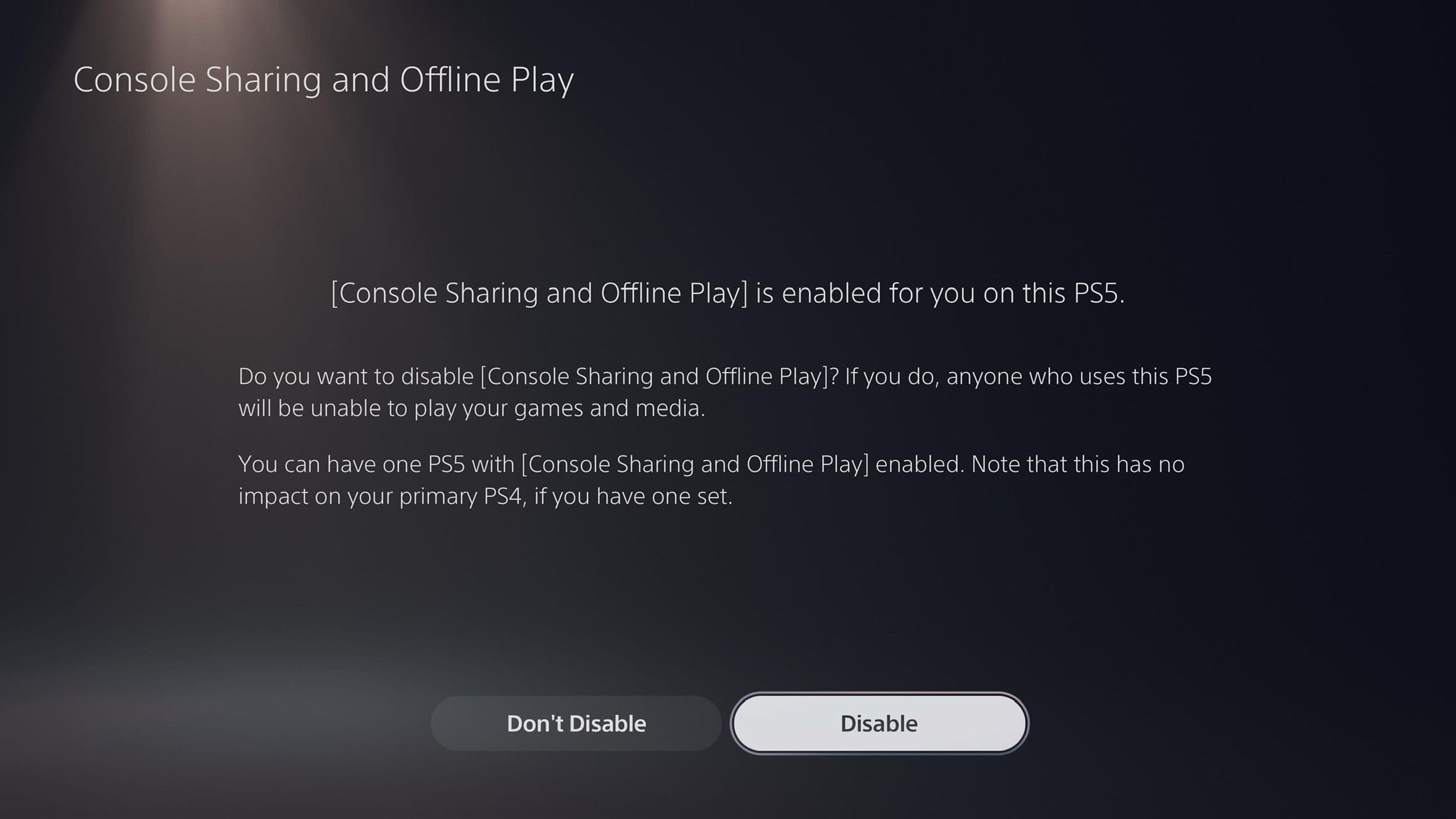The width and height of the screenshot is (1456, 819).
Task: Click the Console Sharing and Offline Play page title
Action: click(323, 81)
